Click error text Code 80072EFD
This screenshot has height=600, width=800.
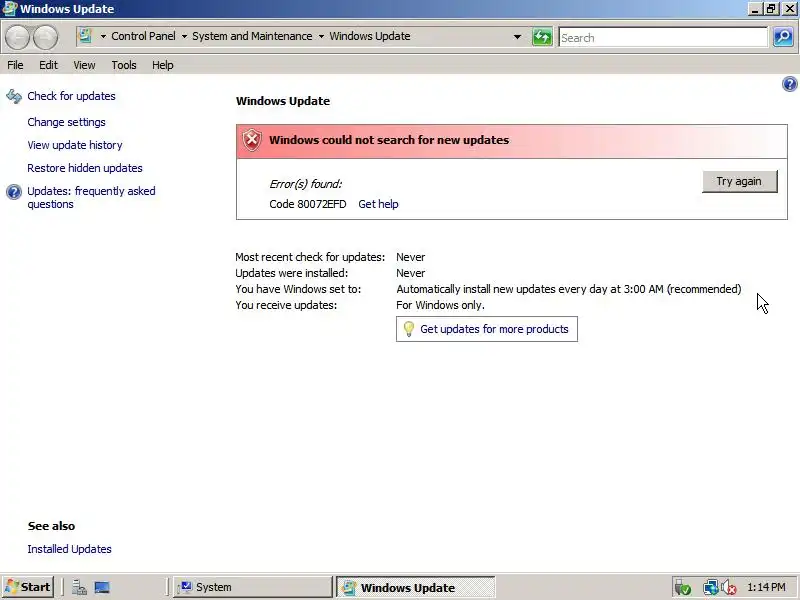[x=308, y=204]
